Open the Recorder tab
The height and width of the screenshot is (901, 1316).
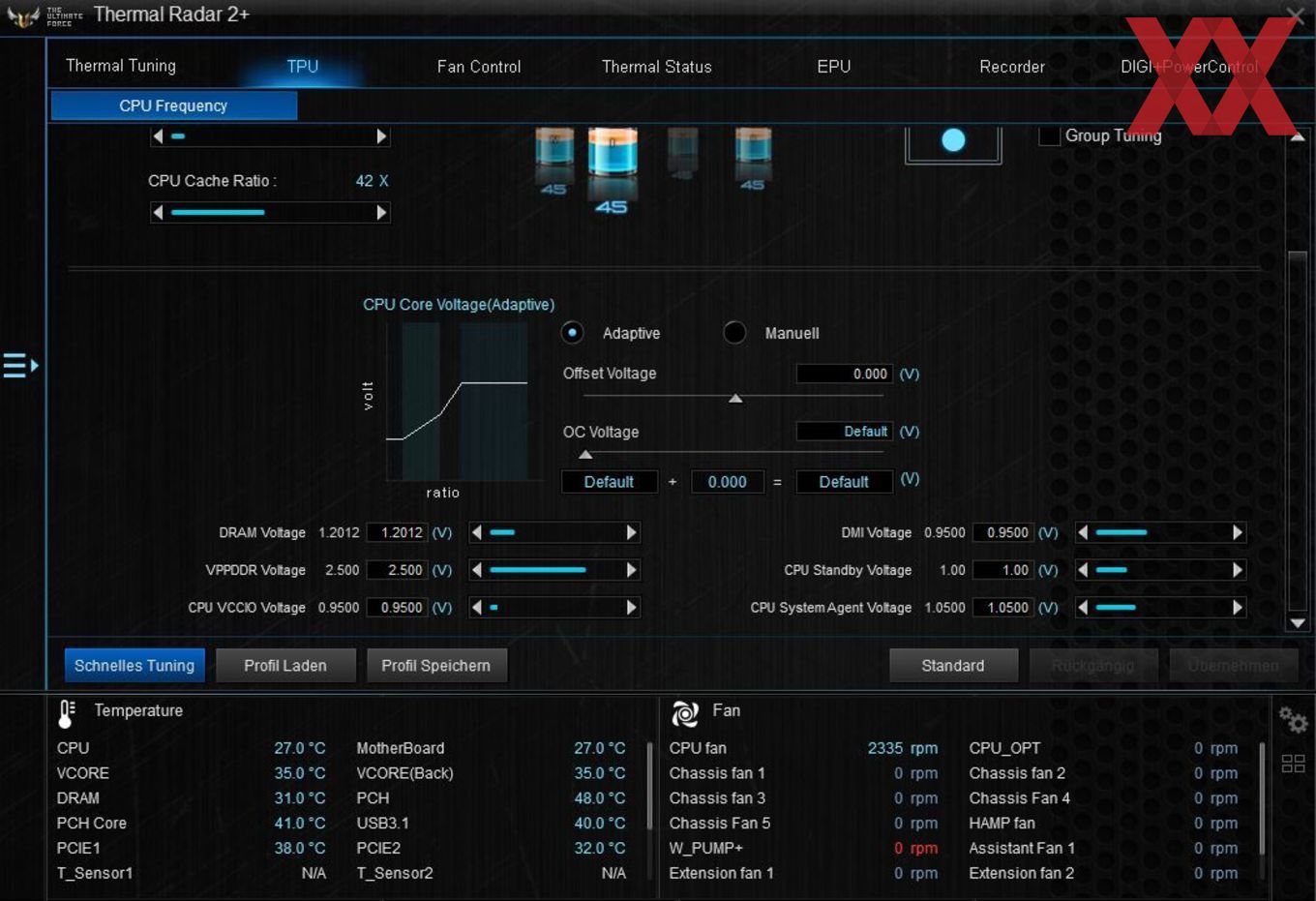(1012, 67)
